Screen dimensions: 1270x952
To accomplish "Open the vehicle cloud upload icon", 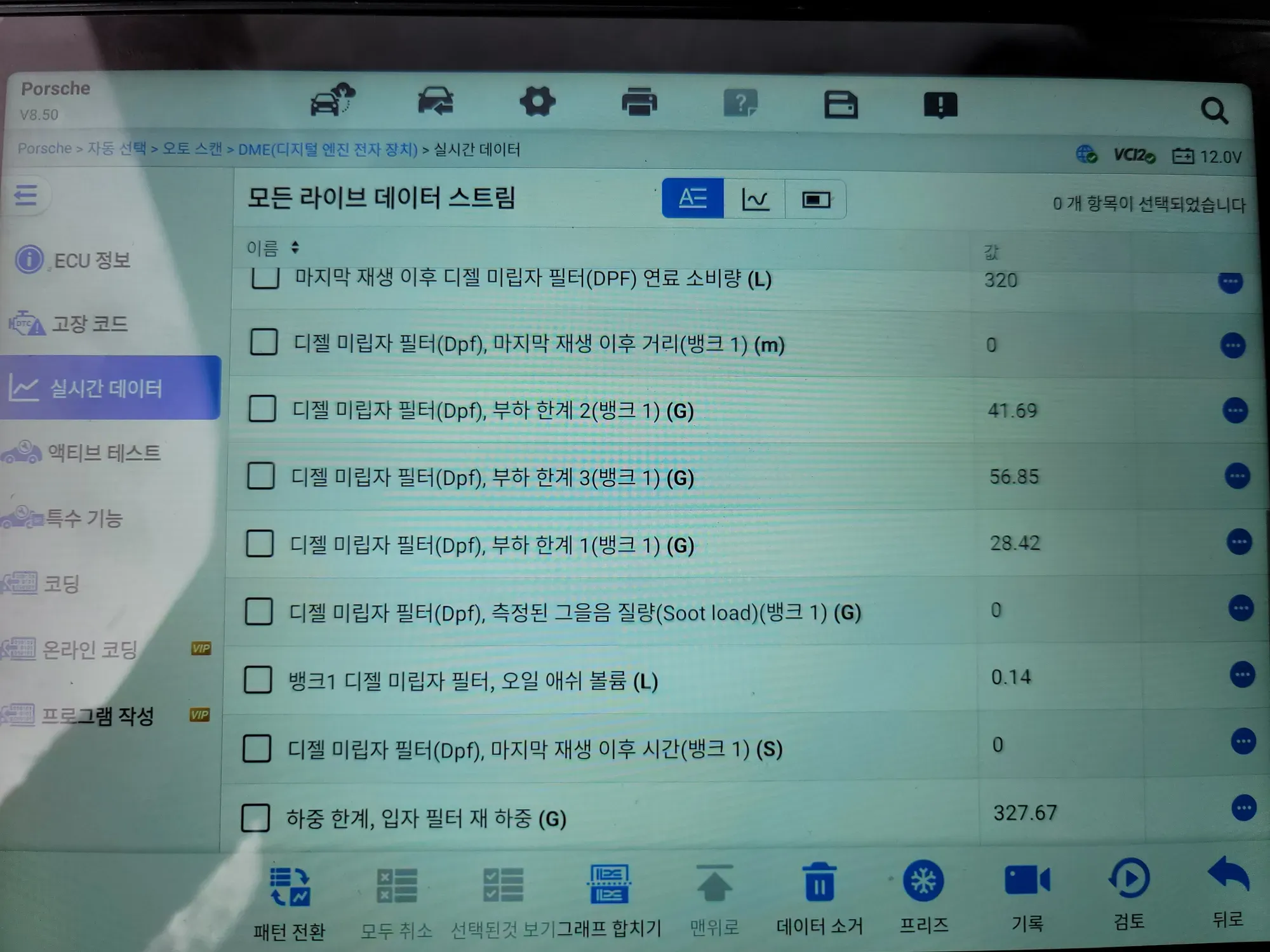I will [332, 100].
